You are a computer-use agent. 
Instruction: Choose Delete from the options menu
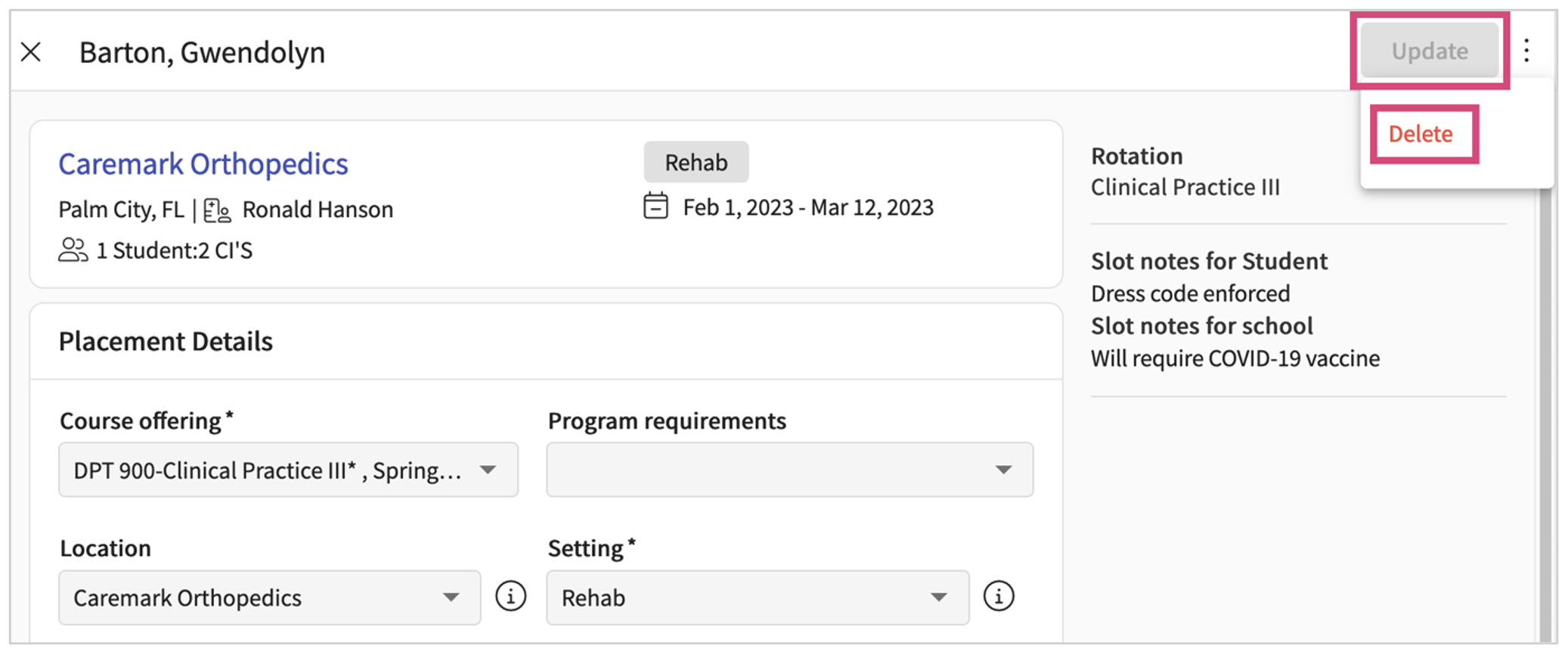pyautogui.click(x=1421, y=134)
